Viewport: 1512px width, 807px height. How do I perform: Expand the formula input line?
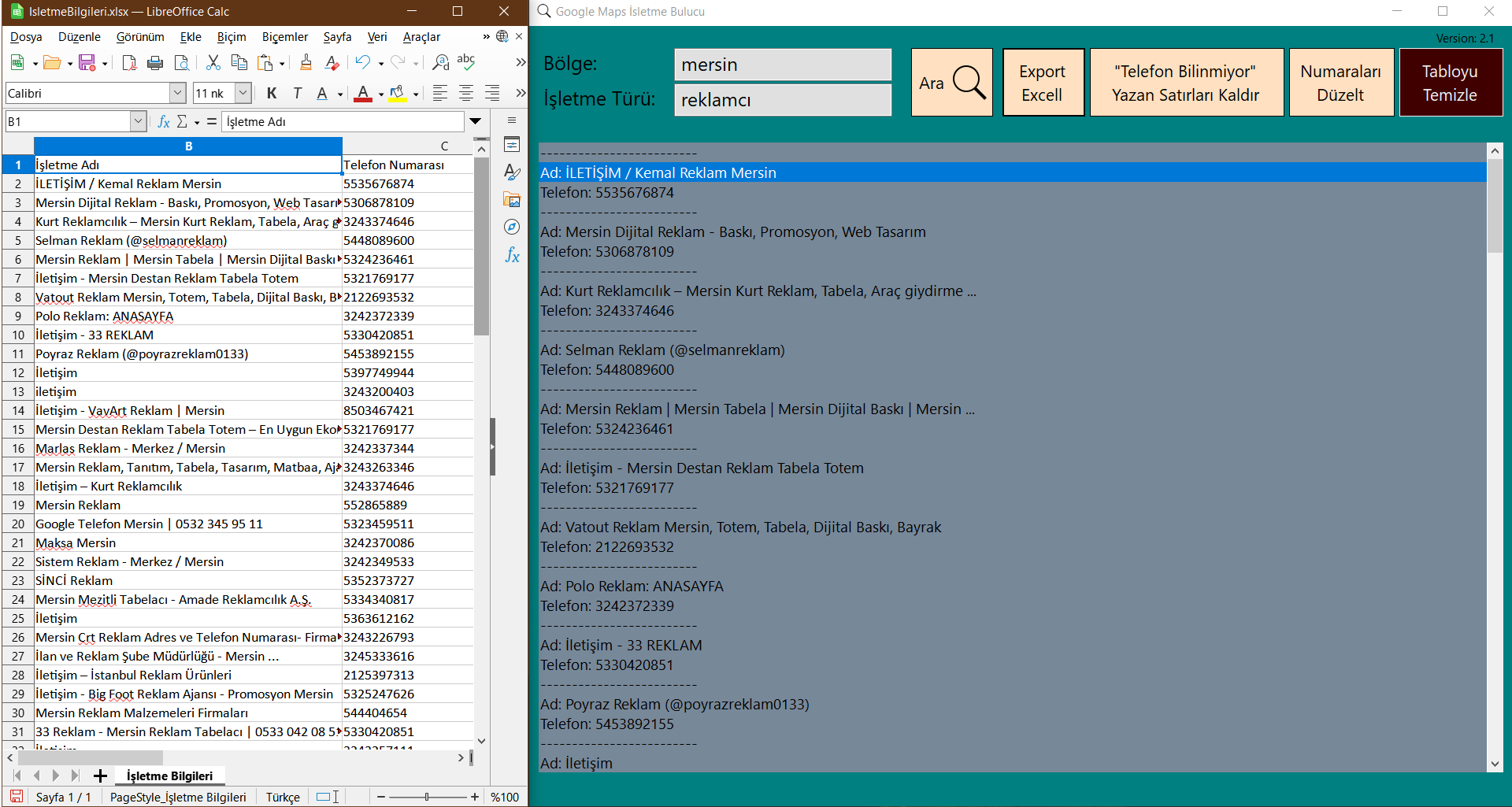coord(475,121)
